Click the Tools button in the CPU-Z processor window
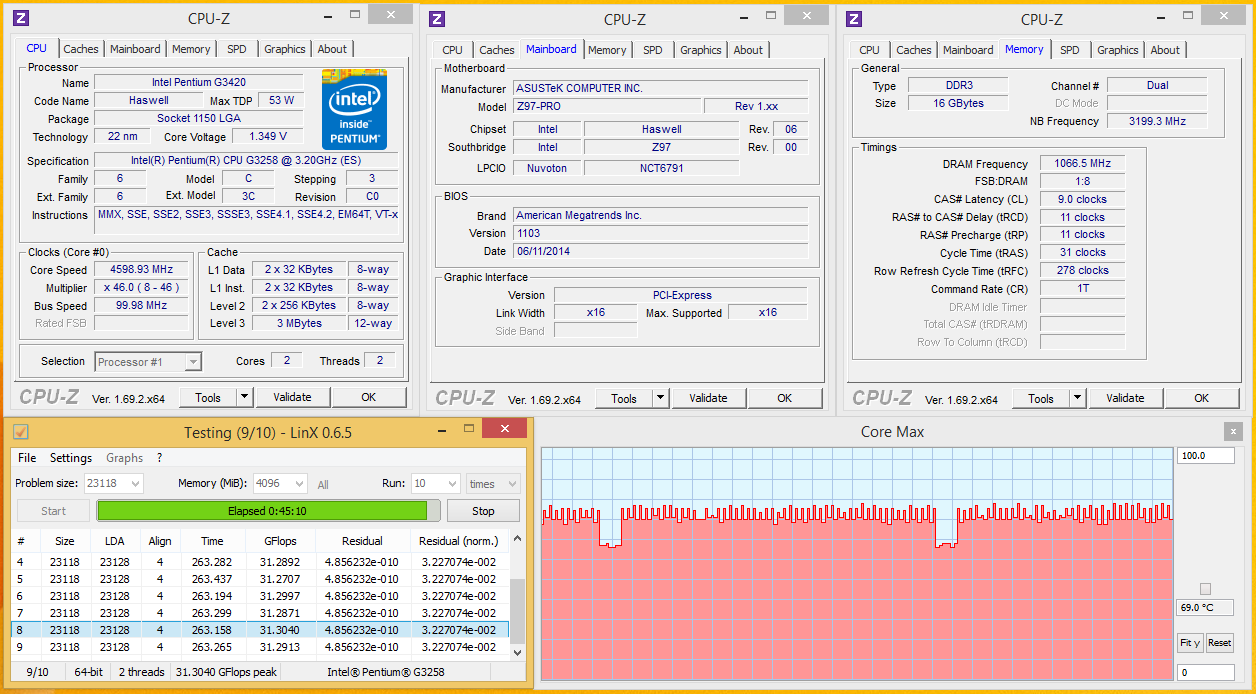The image size is (1256, 694). point(208,398)
